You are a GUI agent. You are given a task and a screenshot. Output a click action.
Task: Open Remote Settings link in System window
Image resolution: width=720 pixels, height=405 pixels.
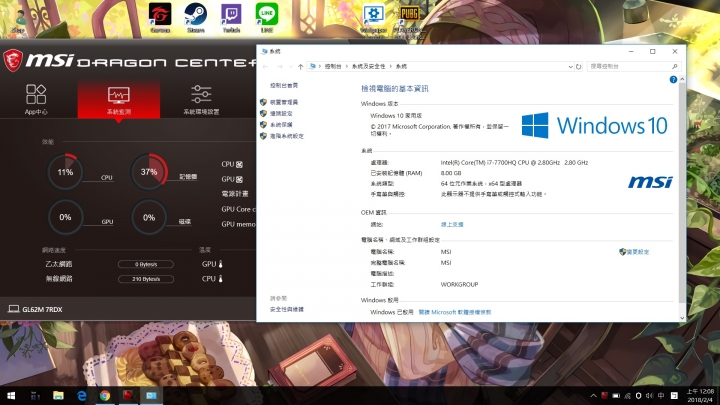284,113
